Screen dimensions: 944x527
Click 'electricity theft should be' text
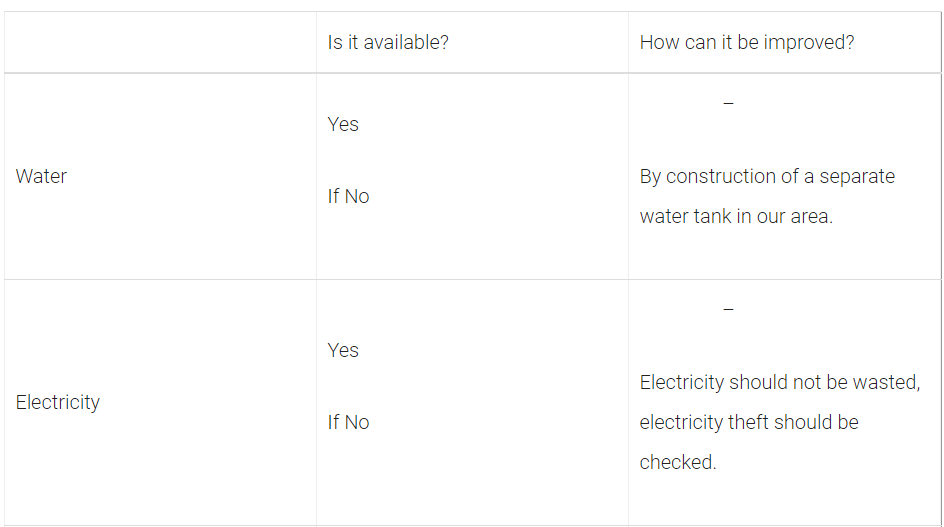coord(749,422)
